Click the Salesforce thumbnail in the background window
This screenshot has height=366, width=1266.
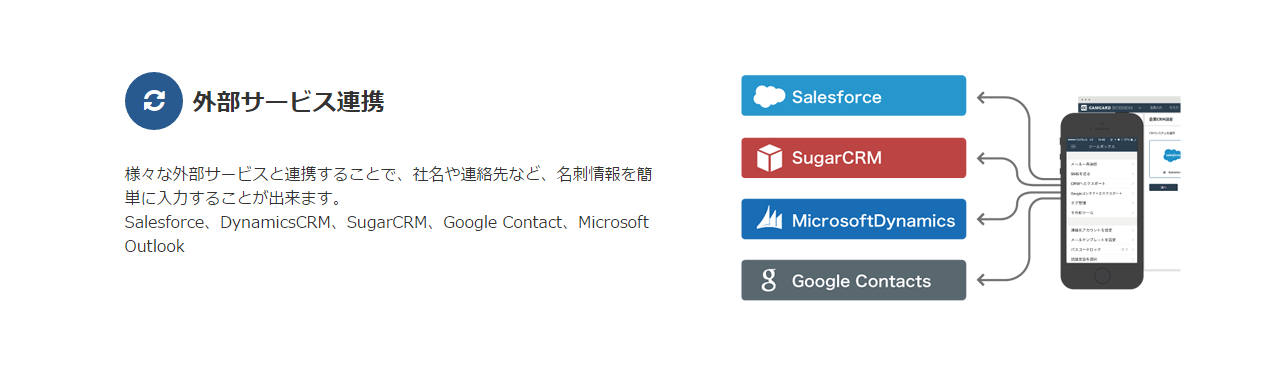[x=1167, y=156]
